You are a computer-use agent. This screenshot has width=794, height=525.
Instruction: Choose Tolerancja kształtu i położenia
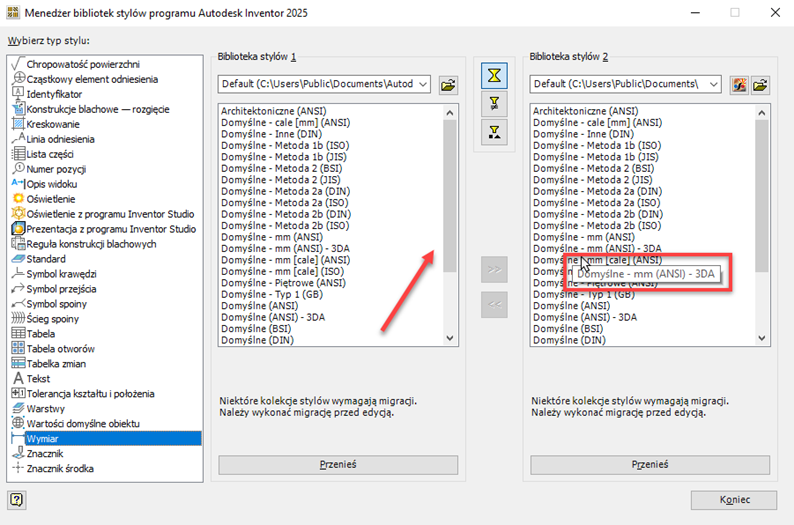click(91, 394)
